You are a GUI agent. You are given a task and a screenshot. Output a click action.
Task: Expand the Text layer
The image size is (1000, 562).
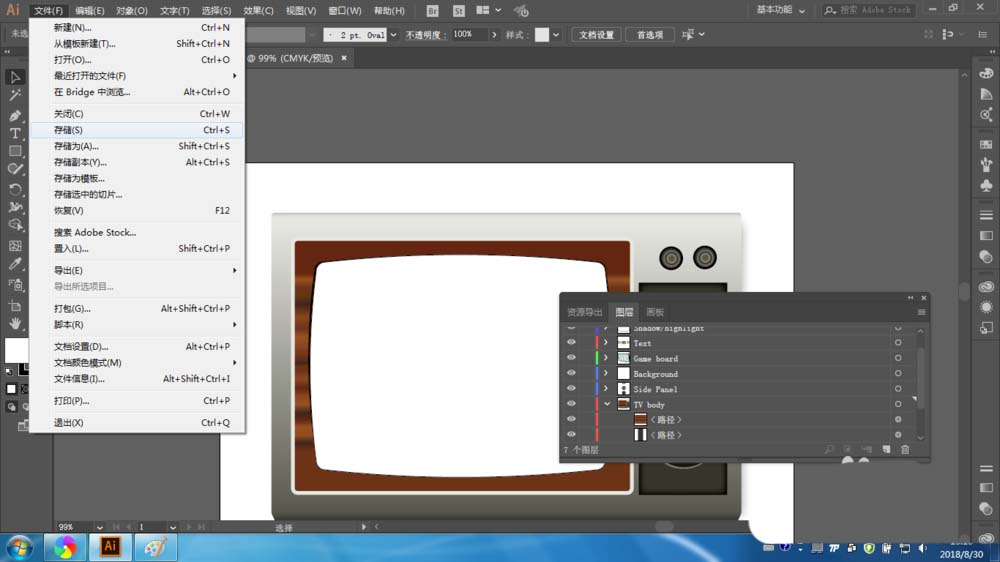605,343
